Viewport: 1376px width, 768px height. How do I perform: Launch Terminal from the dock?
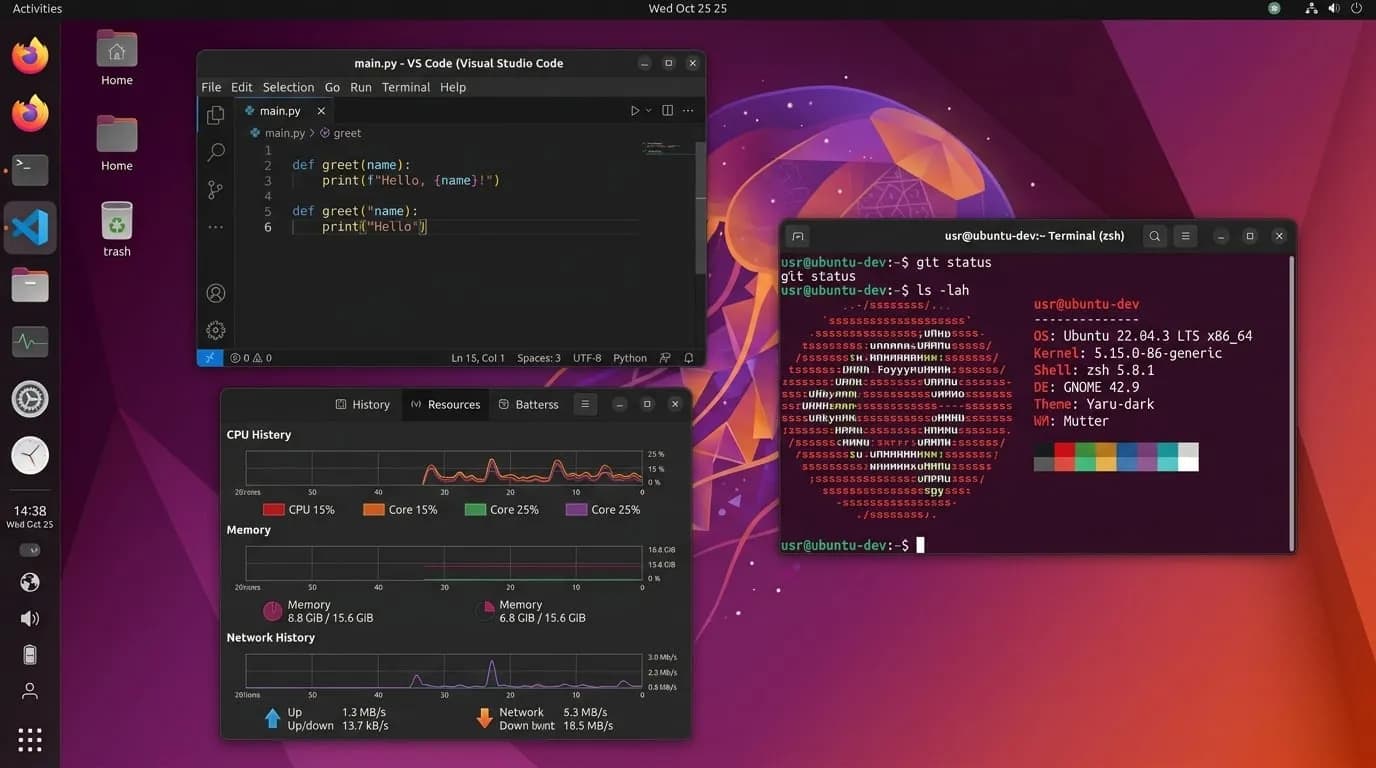coord(30,170)
